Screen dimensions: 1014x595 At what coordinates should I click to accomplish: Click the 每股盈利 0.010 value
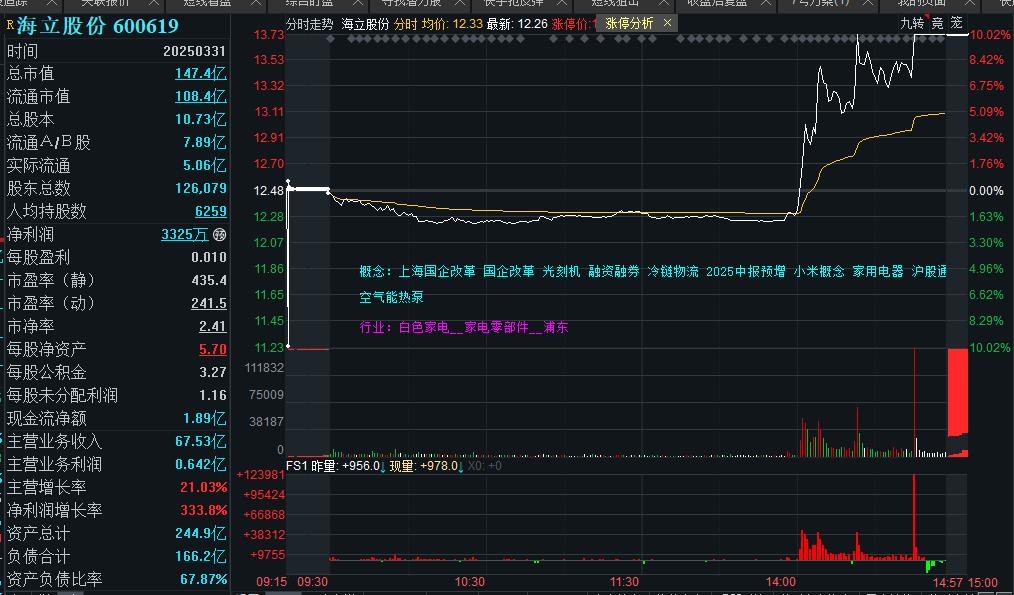209,257
